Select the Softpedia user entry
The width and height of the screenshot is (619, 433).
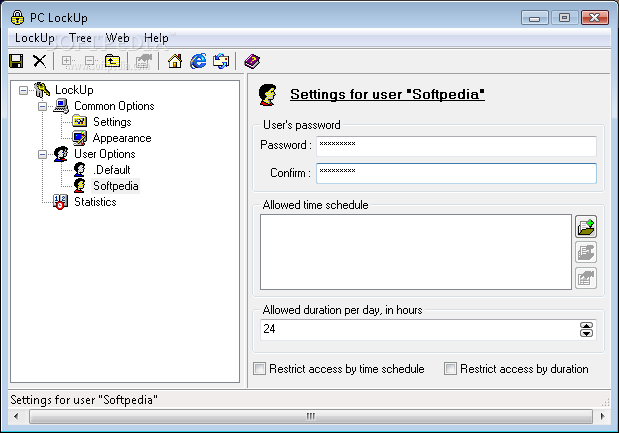tap(116, 186)
